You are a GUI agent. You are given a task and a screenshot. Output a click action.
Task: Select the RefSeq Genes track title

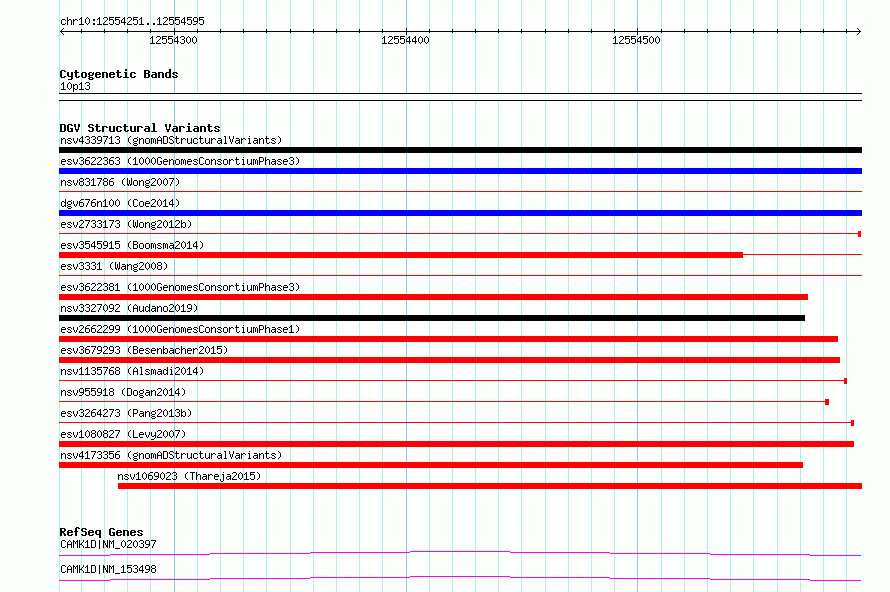tap(101, 532)
